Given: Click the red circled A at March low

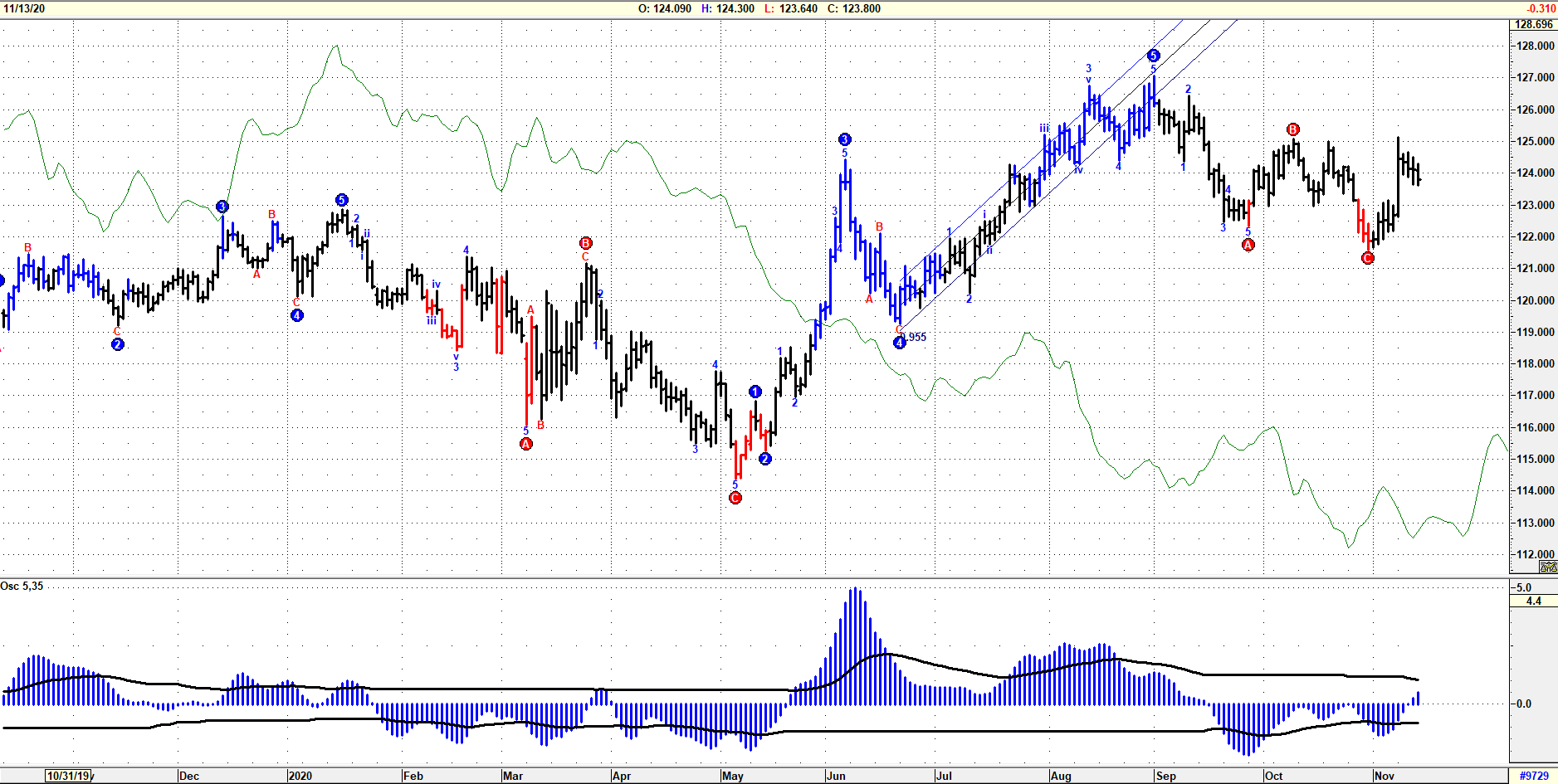Looking at the screenshot, I should tap(525, 444).
